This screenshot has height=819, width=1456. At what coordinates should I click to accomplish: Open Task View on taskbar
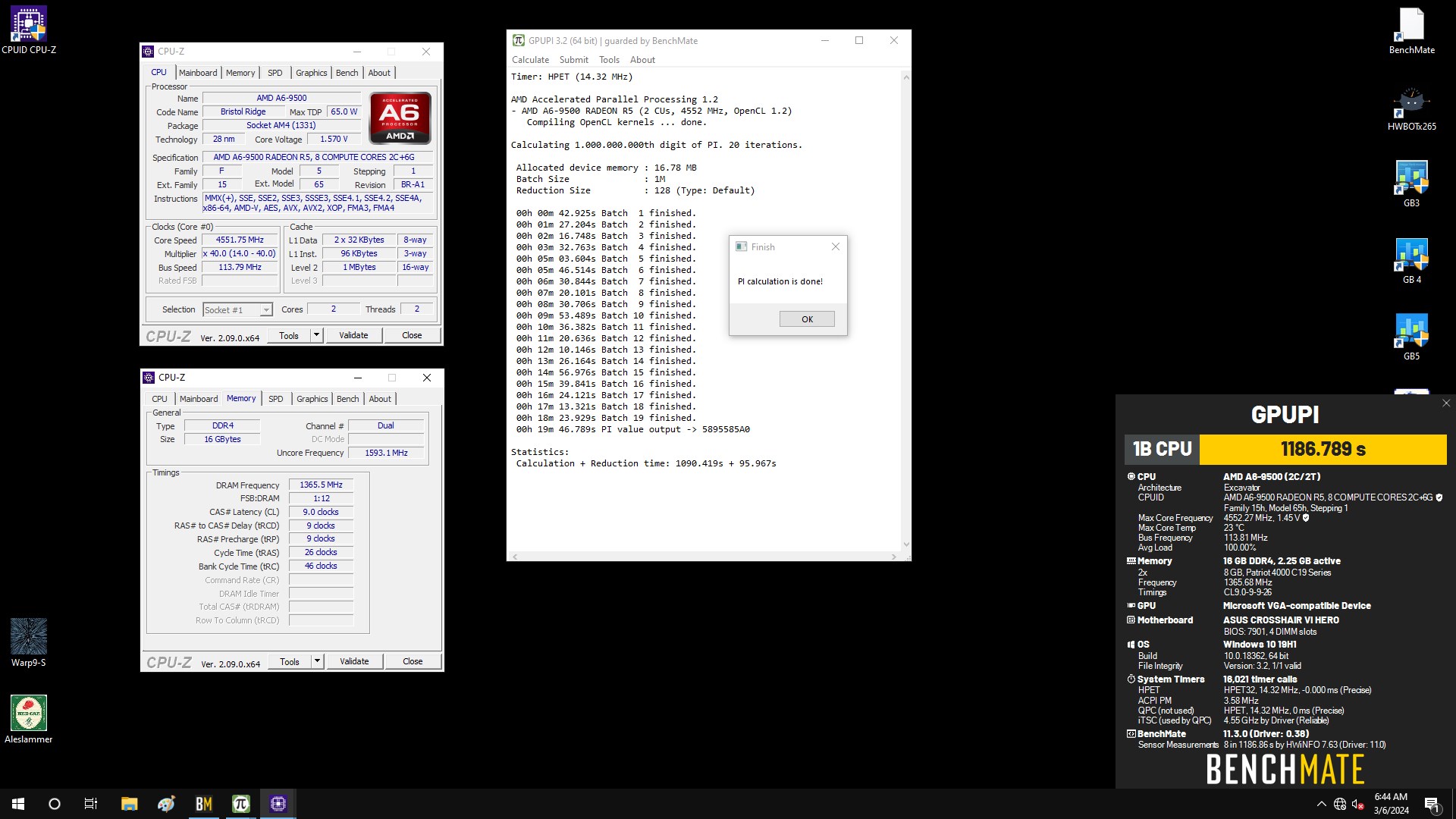[x=91, y=804]
